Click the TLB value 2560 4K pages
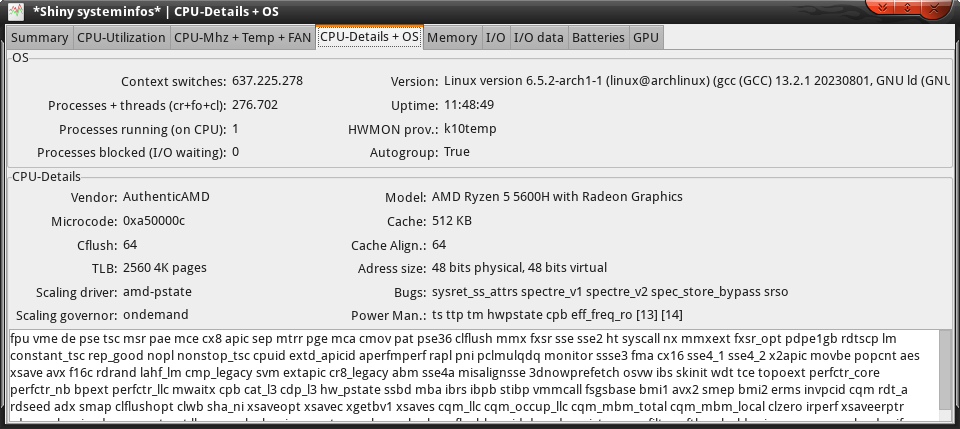Viewport: 960px width, 429px height. (x=165, y=267)
